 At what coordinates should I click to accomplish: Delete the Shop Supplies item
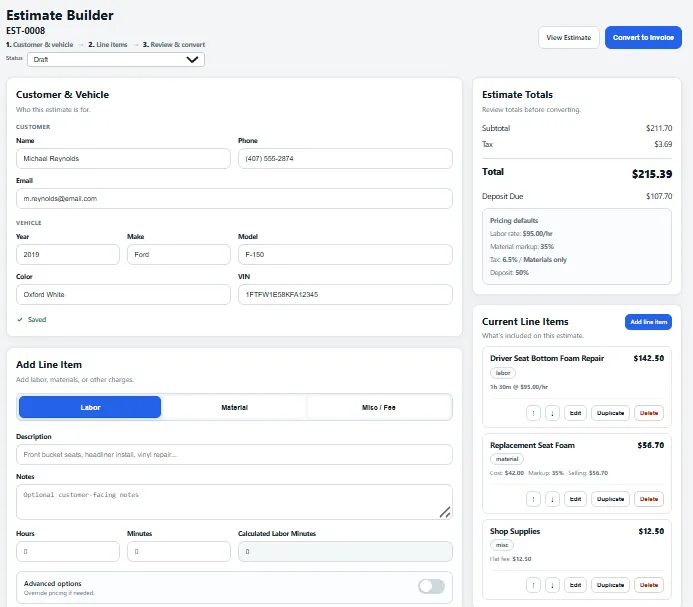649,585
